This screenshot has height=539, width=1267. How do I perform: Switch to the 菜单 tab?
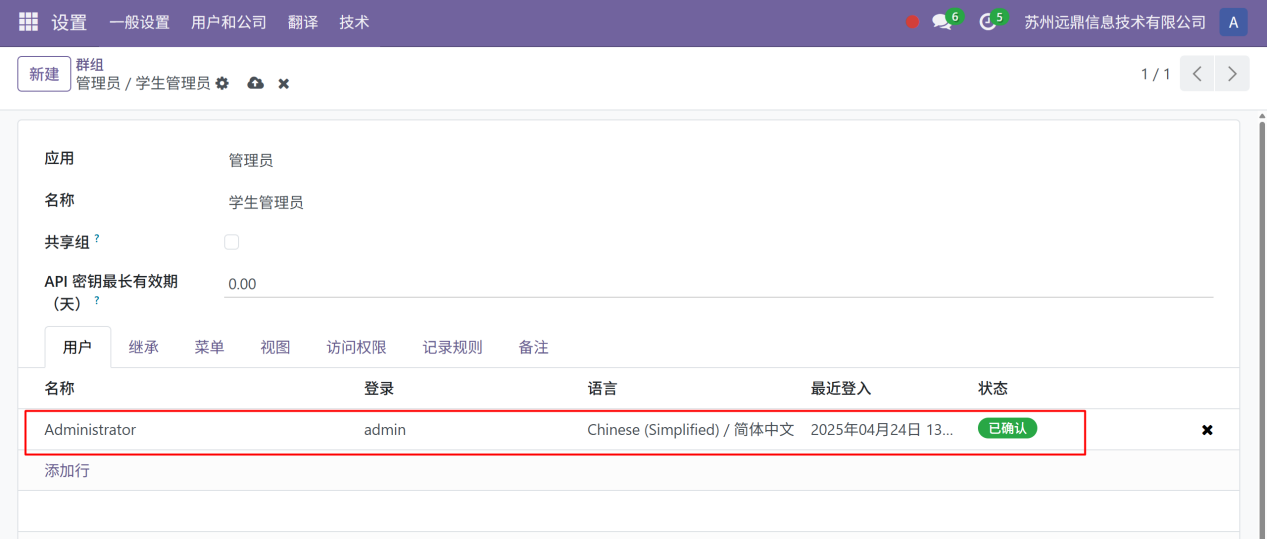coord(209,347)
